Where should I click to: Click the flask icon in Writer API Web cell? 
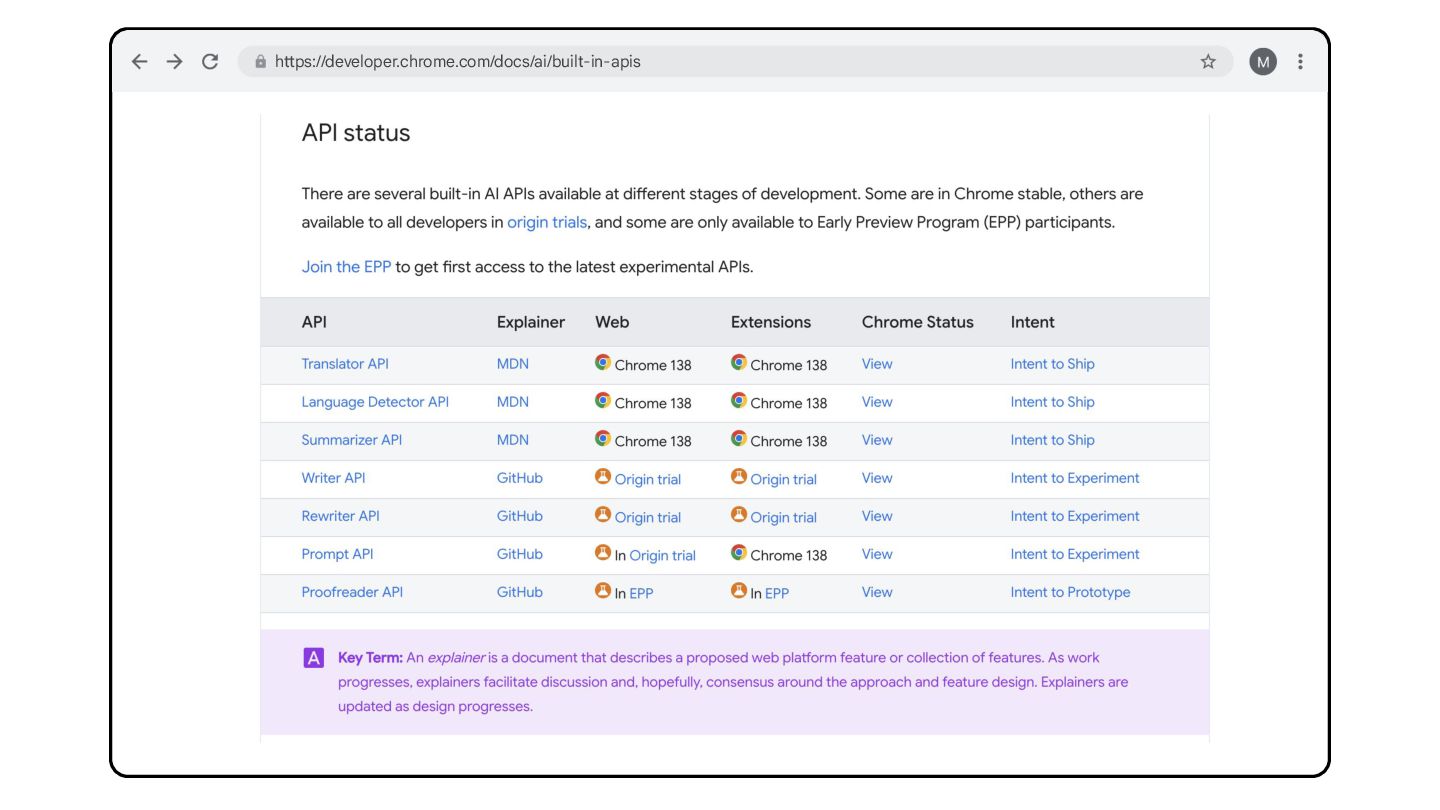coord(603,477)
